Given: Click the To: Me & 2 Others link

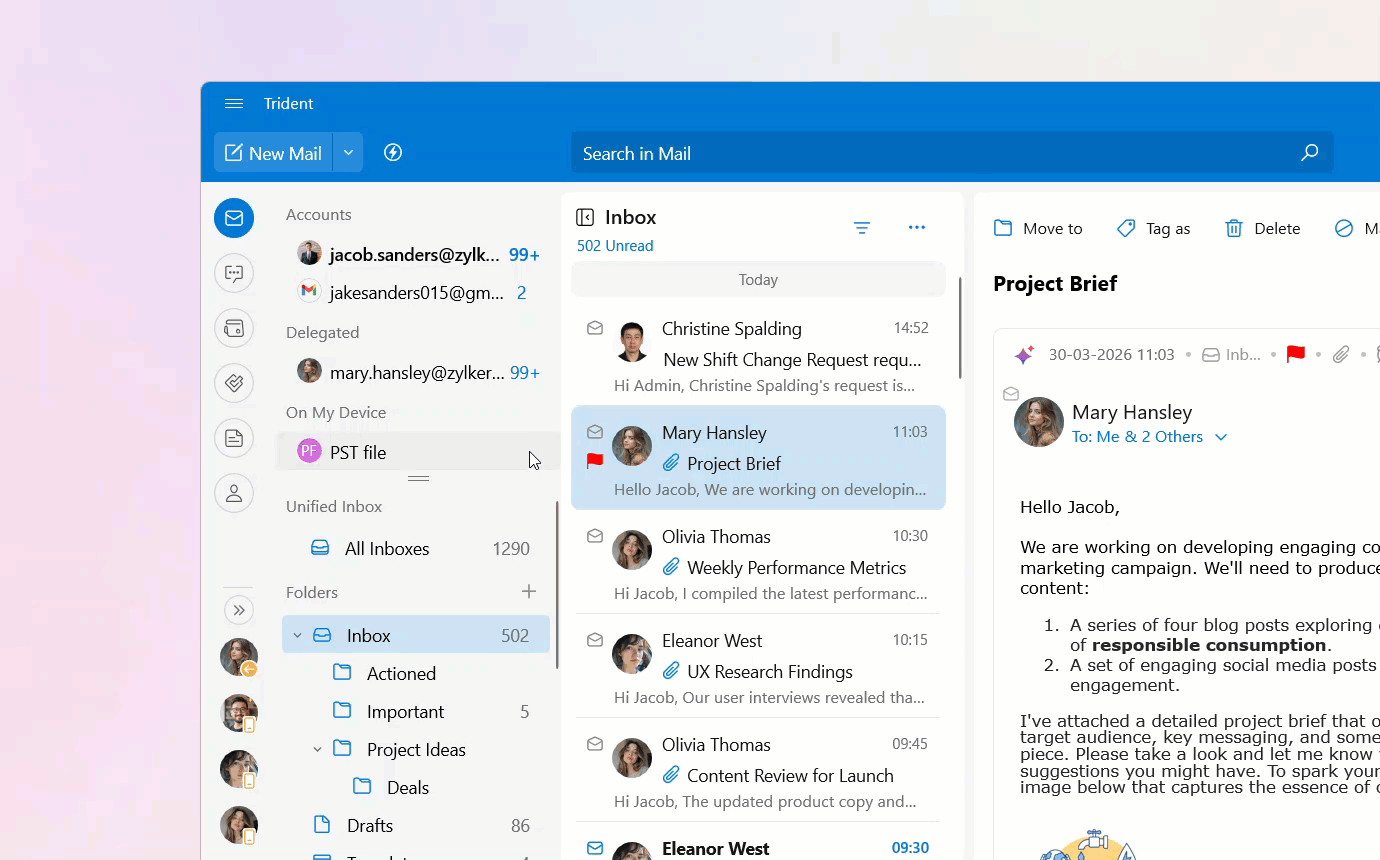Looking at the screenshot, I should tap(1137, 437).
